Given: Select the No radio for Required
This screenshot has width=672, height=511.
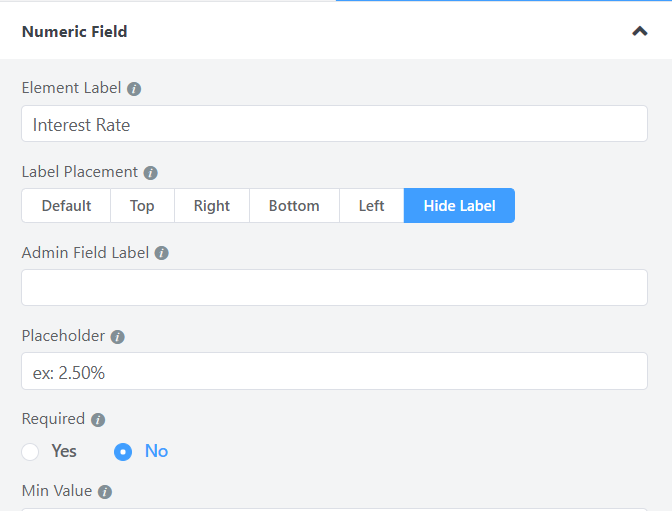Looking at the screenshot, I should 123,451.
